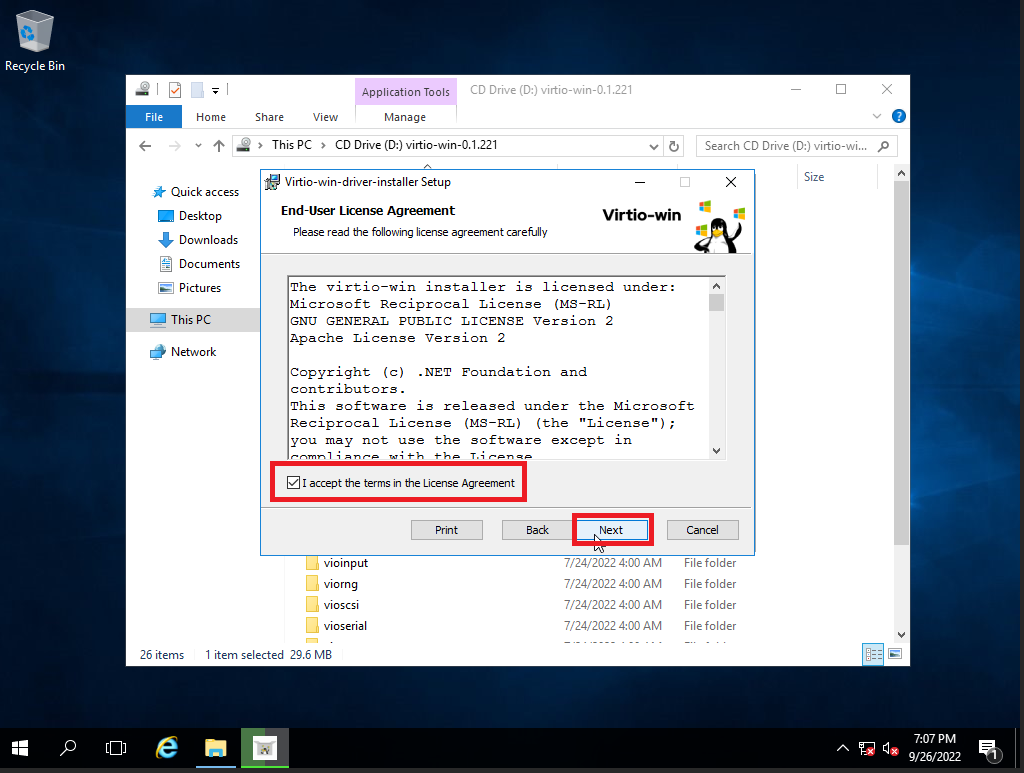Open the File menu tab
Viewport: 1024px width, 773px height.
(x=154, y=117)
